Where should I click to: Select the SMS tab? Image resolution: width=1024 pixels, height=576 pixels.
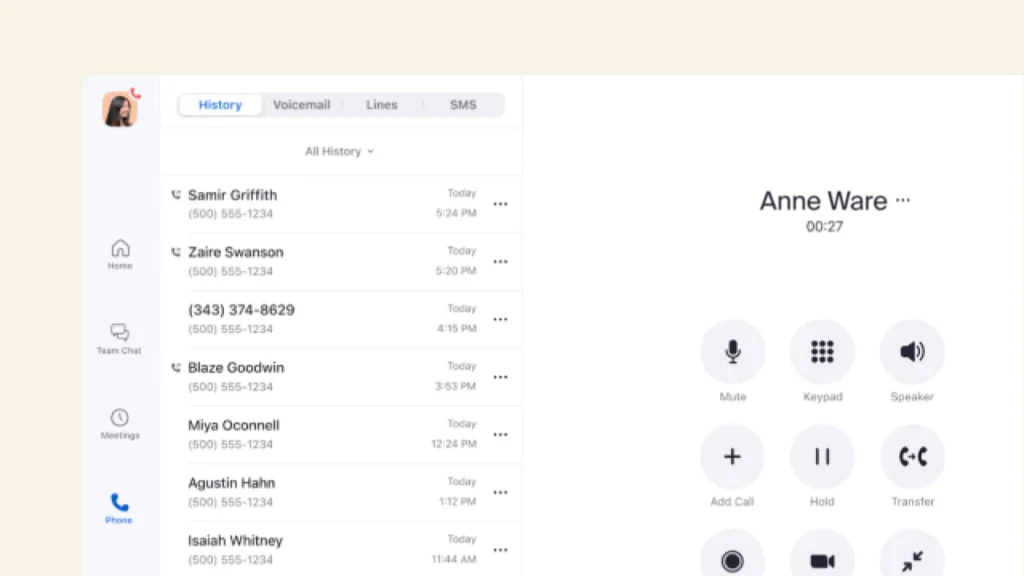coord(463,105)
